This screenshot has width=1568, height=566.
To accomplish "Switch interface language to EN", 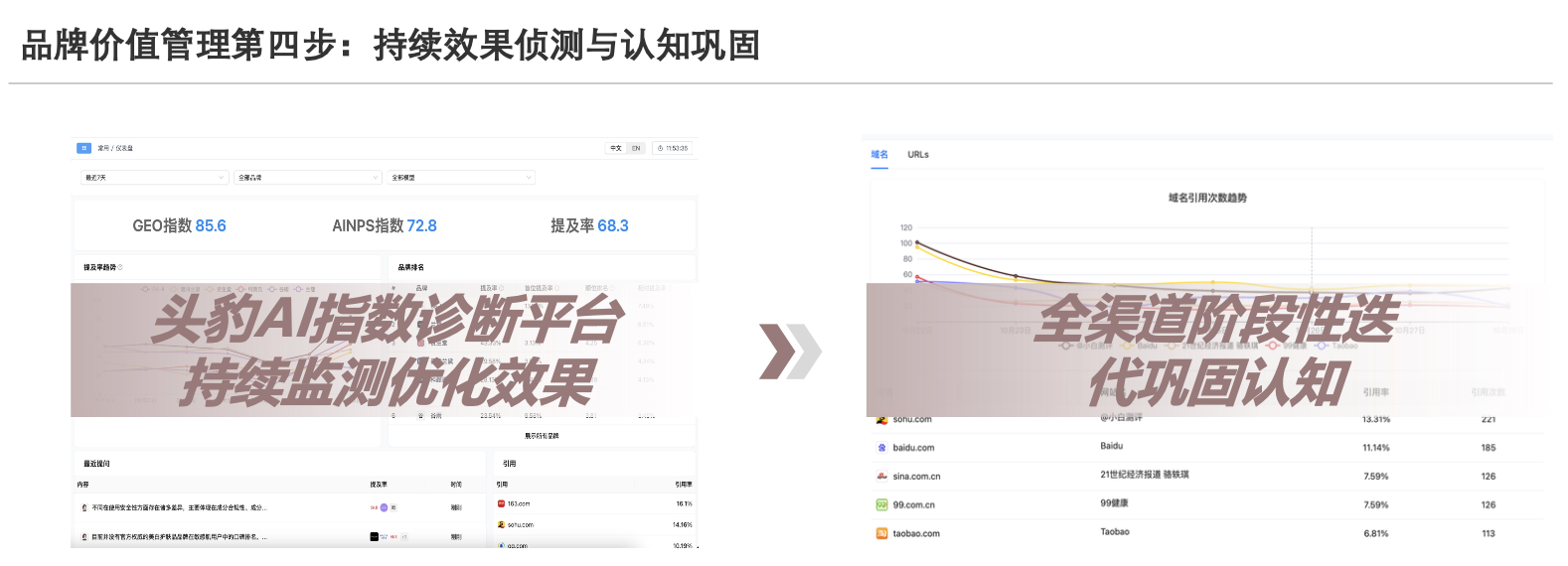I will tap(636, 148).
